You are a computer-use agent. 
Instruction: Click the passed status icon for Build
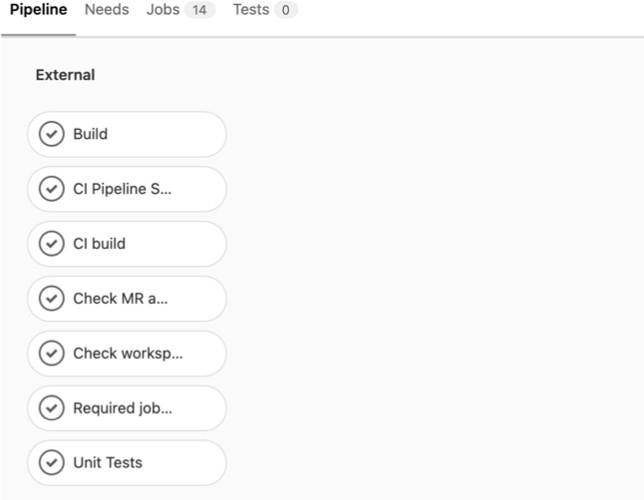51,134
